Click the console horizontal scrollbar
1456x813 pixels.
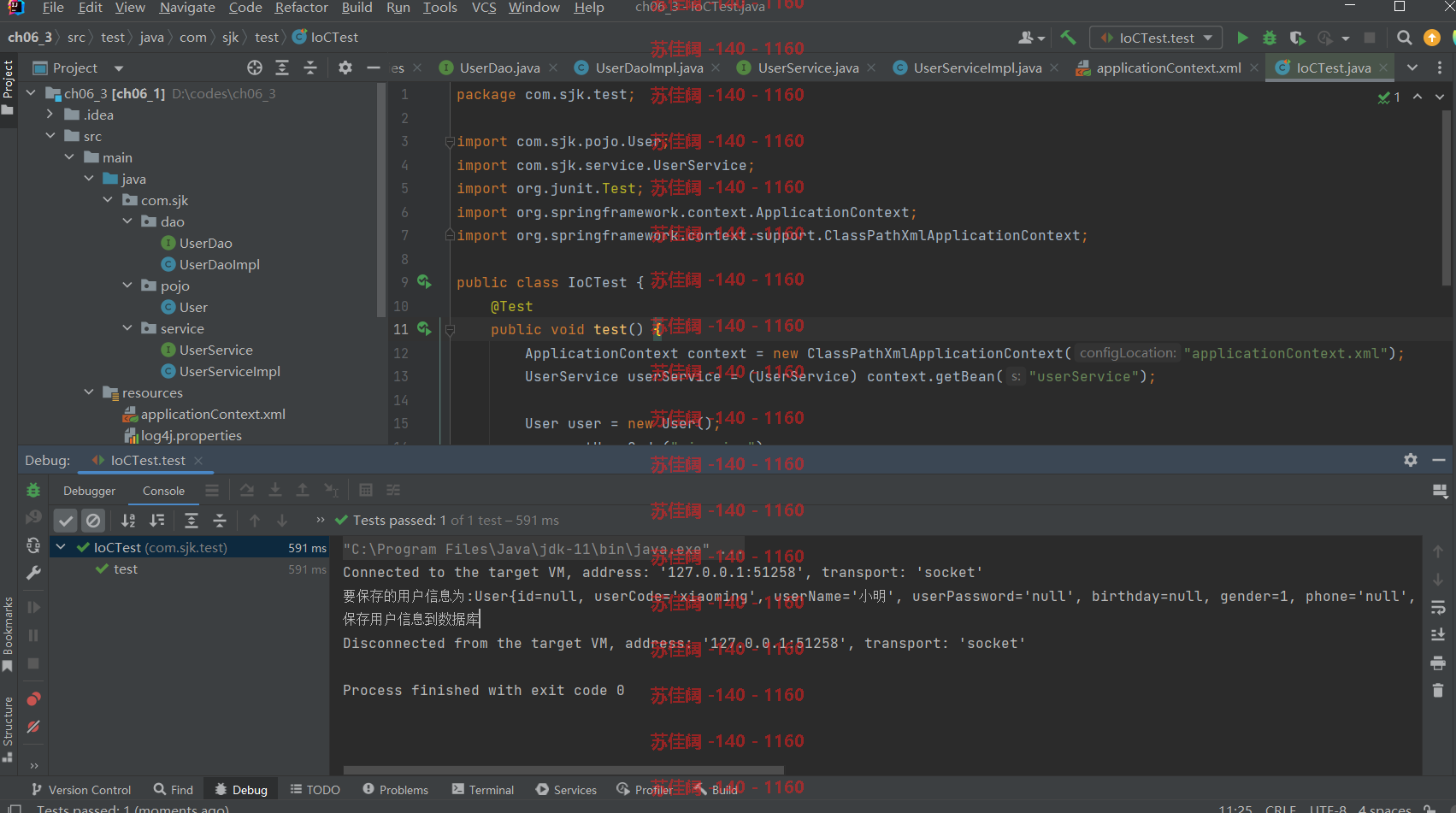click(x=563, y=770)
